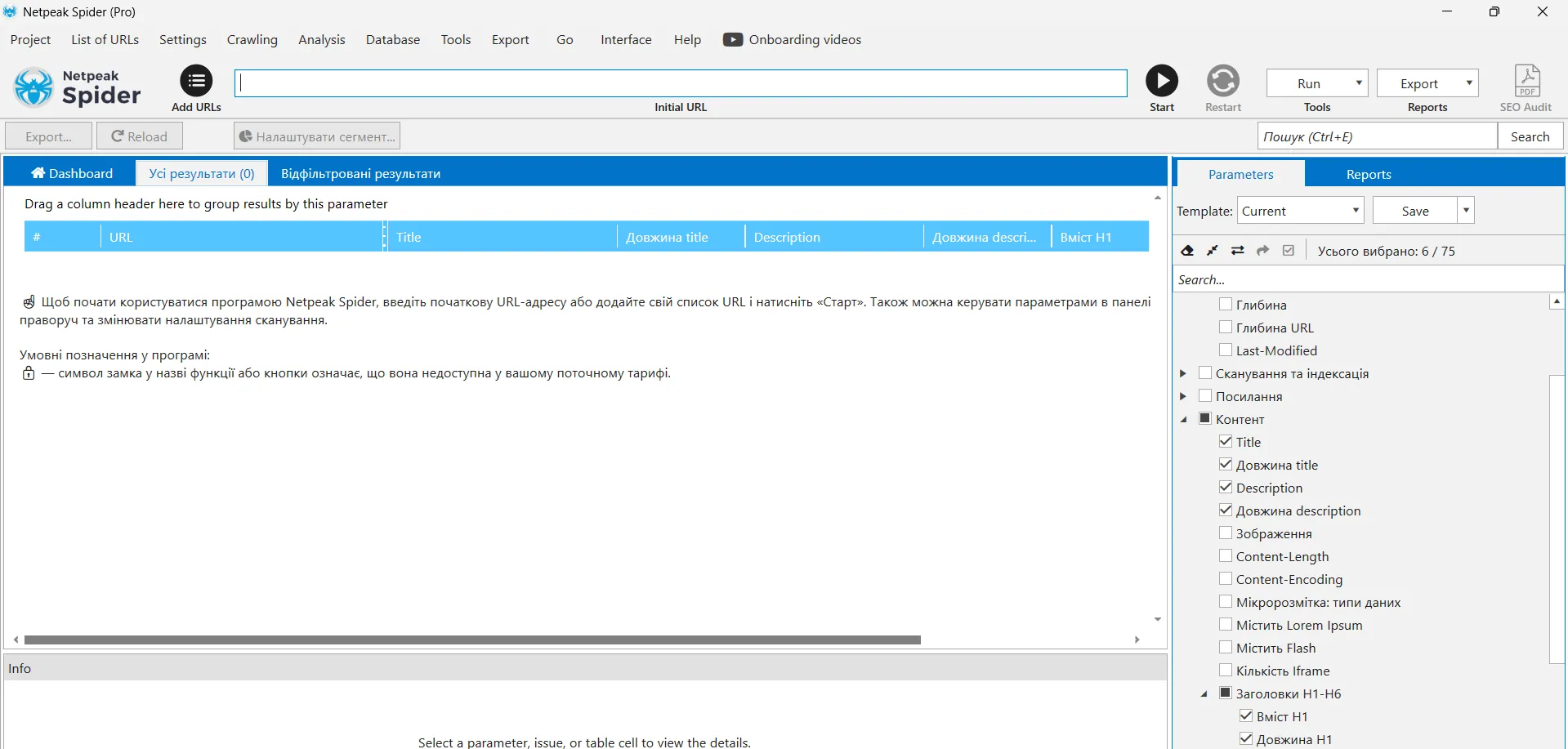Enable the Глибина URL checkbox
Viewport: 1568px width, 749px height.
pyautogui.click(x=1226, y=327)
